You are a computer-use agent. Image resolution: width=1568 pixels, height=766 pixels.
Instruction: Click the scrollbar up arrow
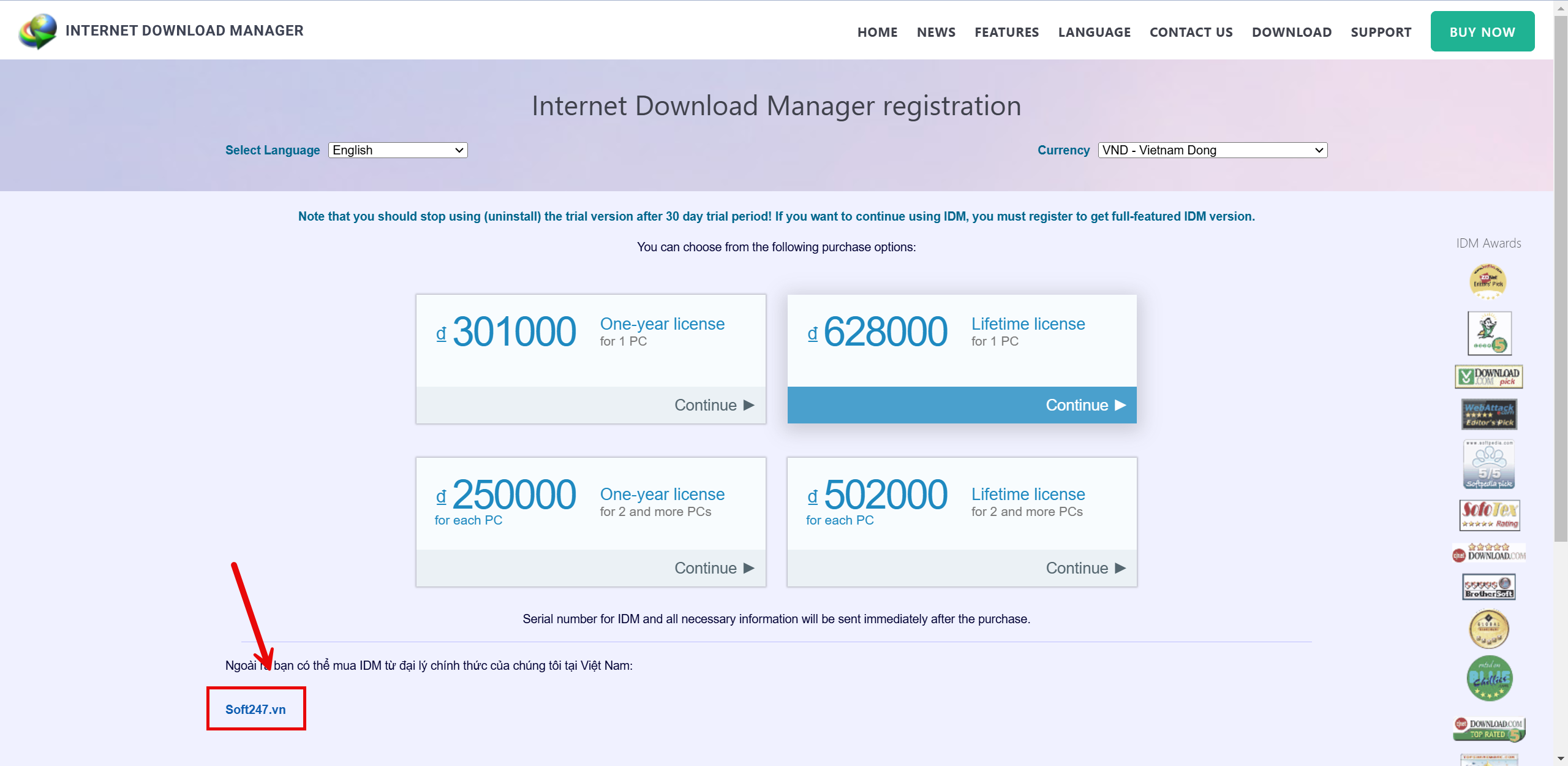1561,8
